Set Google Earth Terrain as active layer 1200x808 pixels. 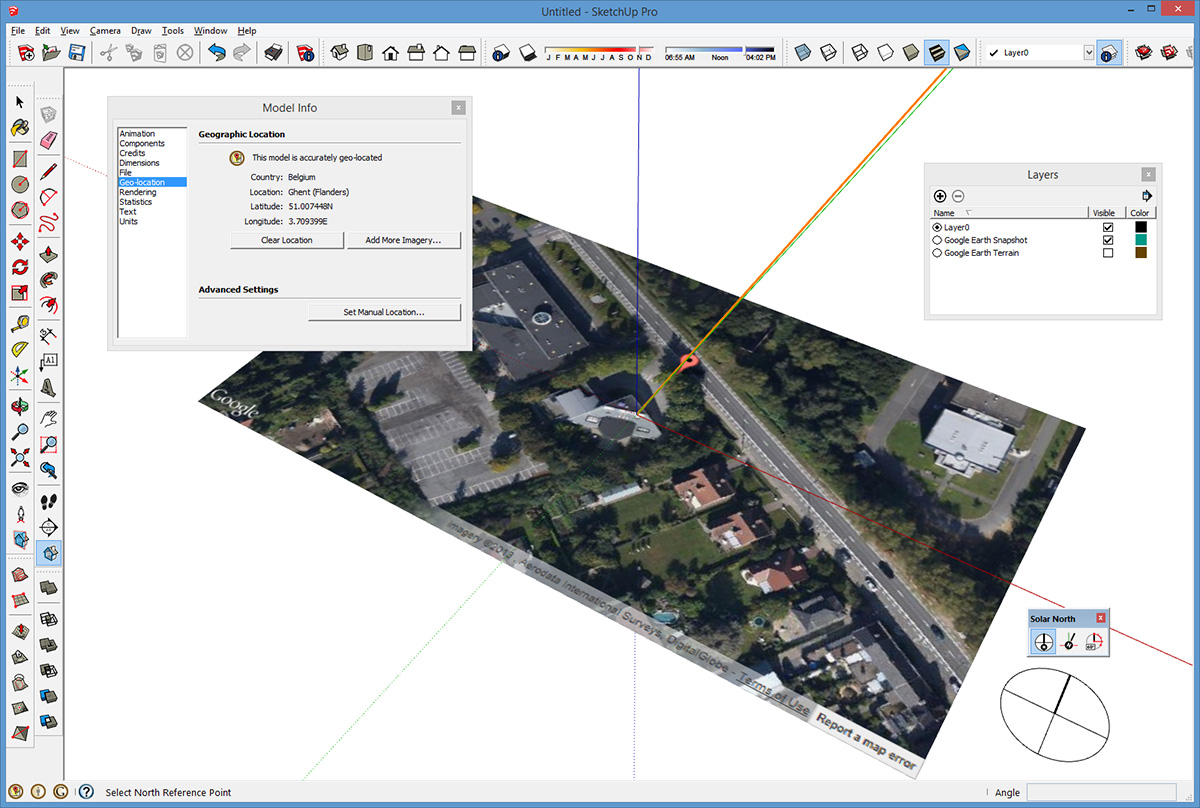[937, 253]
